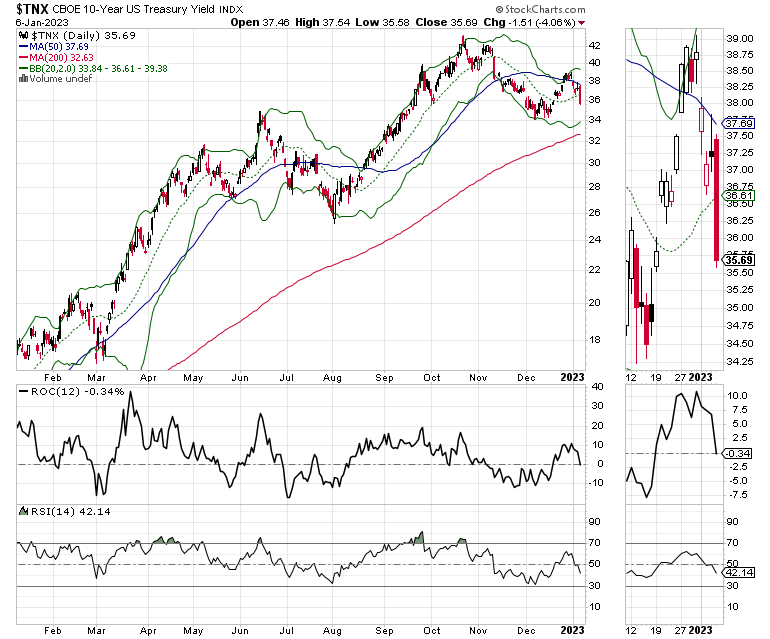Click the $TNX ticker symbol title
This screenshot has width=770, height=639.
click(x=32, y=9)
